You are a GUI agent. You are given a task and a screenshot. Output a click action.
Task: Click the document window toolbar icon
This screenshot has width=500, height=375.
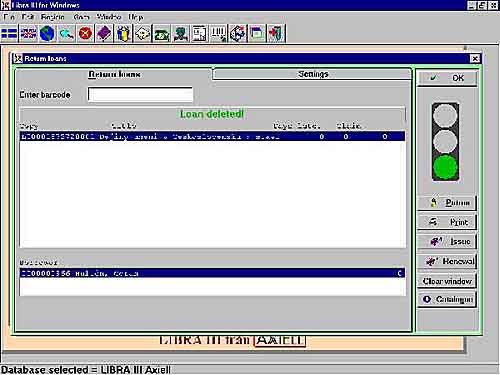point(199,34)
